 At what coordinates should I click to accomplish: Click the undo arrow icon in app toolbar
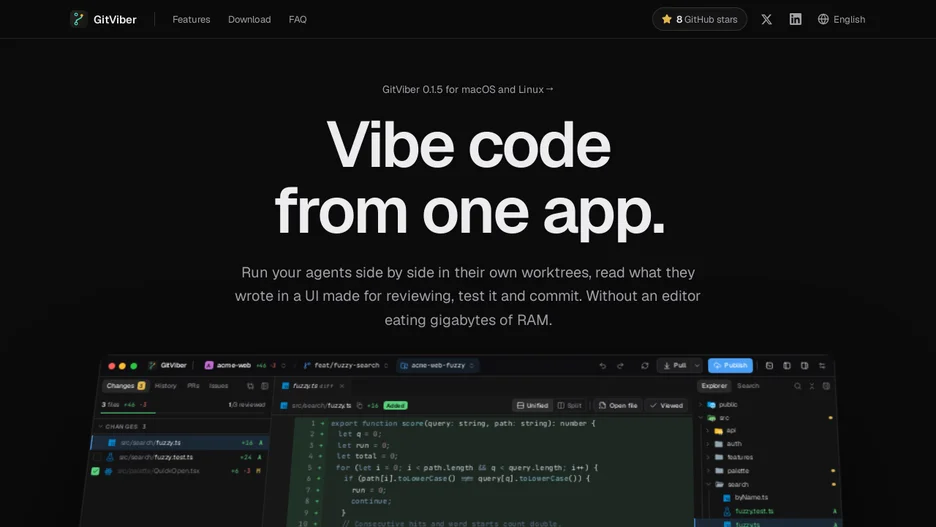pyautogui.click(x=603, y=366)
